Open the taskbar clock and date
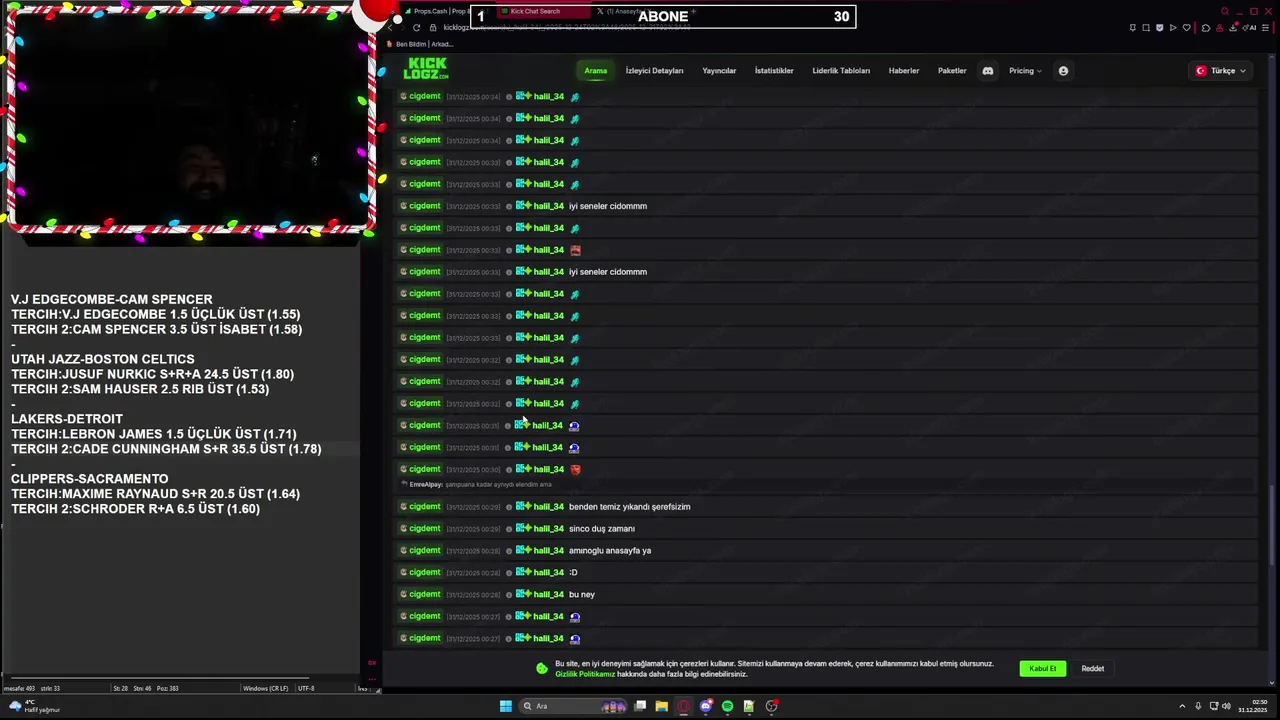 [x=1253, y=706]
